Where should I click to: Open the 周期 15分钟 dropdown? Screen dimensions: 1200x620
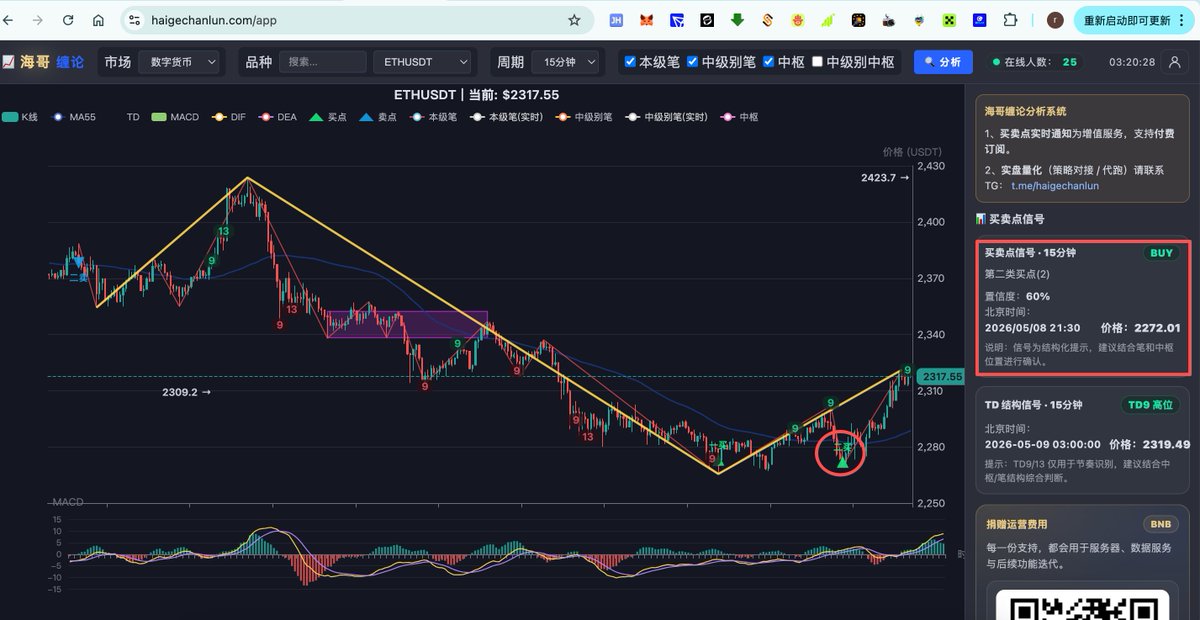[x=565, y=62]
